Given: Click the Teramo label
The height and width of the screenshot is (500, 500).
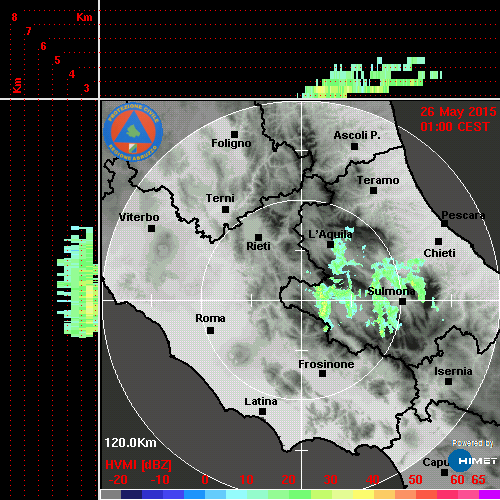Looking at the screenshot, I should 378,180.
